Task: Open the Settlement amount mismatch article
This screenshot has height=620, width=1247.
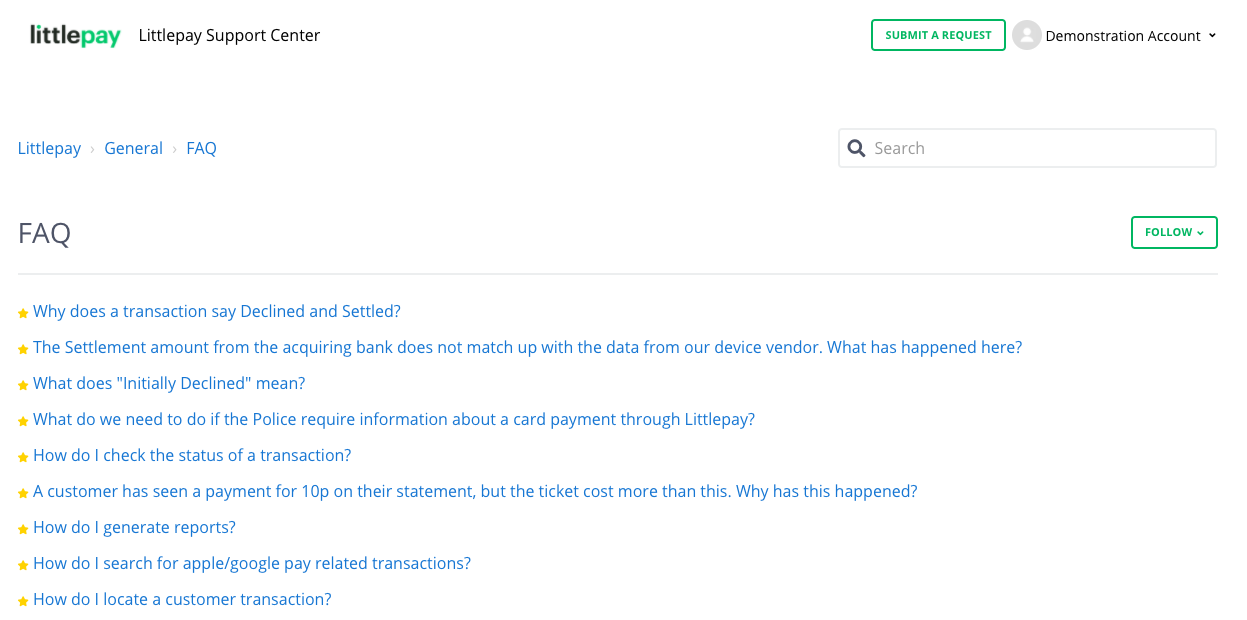Action: [527, 347]
